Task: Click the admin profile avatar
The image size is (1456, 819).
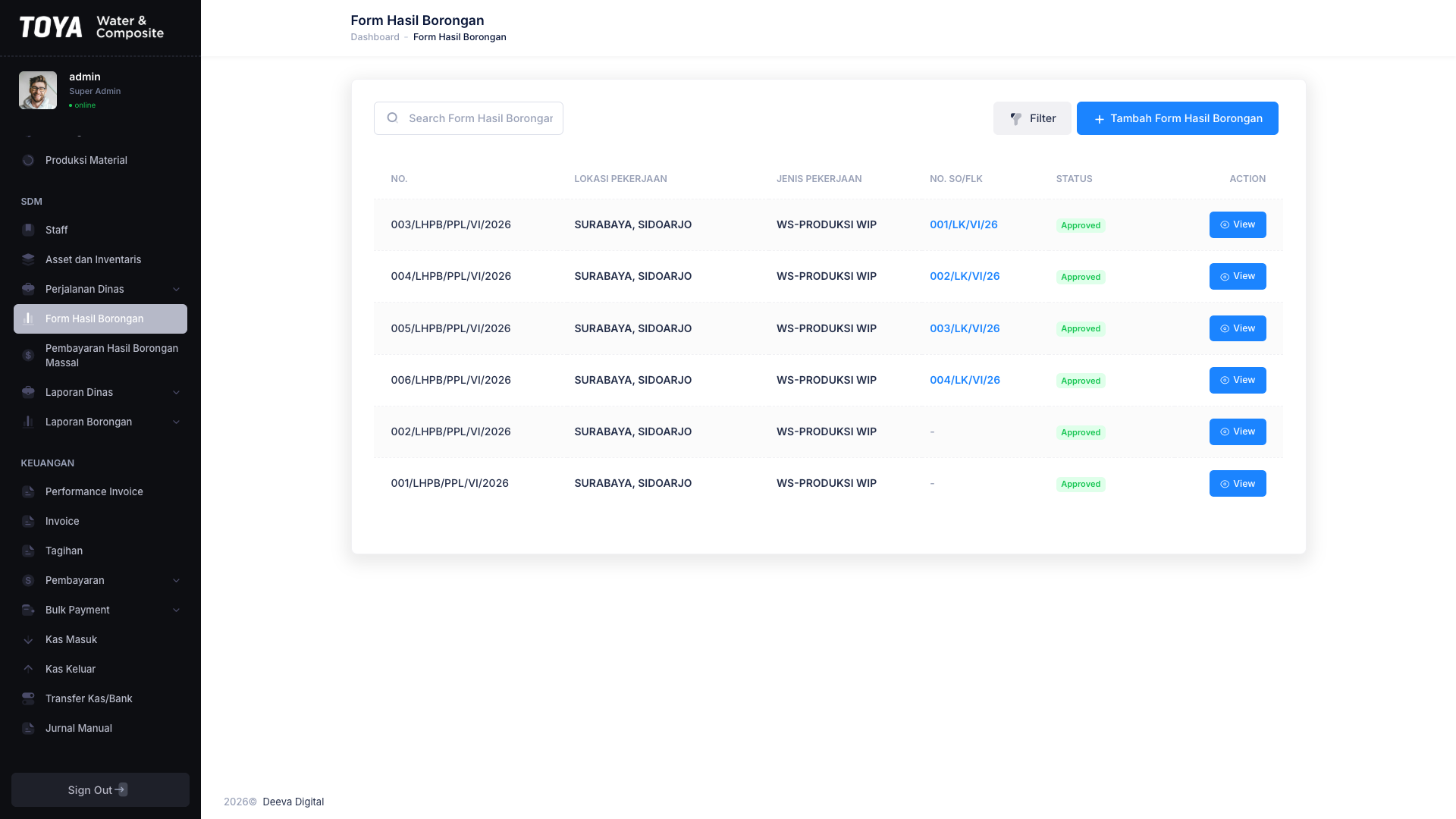Action: (x=38, y=90)
